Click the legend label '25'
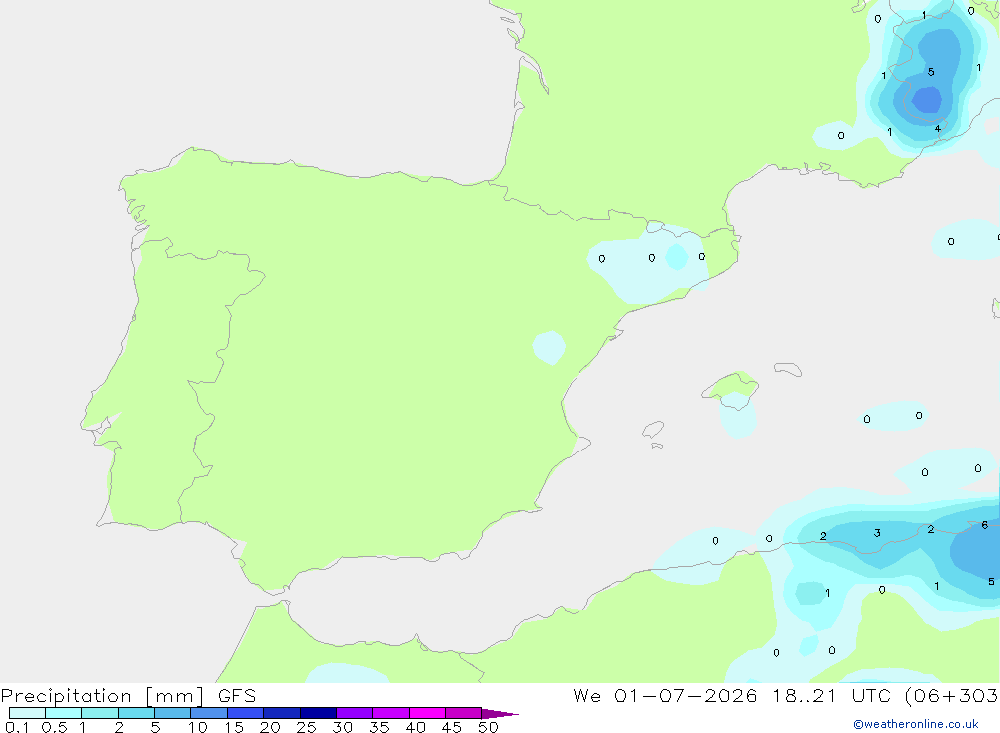This screenshot has width=1000, height=733. (306, 727)
